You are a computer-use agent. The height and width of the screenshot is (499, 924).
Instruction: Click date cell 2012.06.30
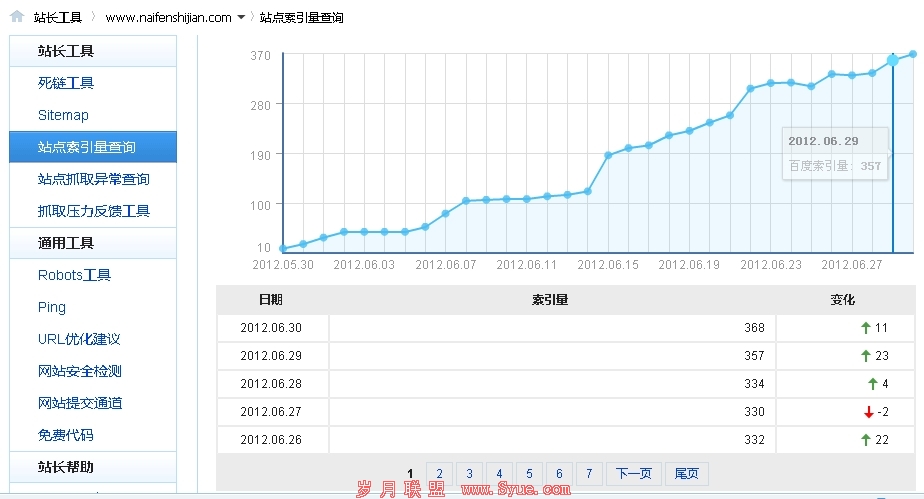[271, 328]
